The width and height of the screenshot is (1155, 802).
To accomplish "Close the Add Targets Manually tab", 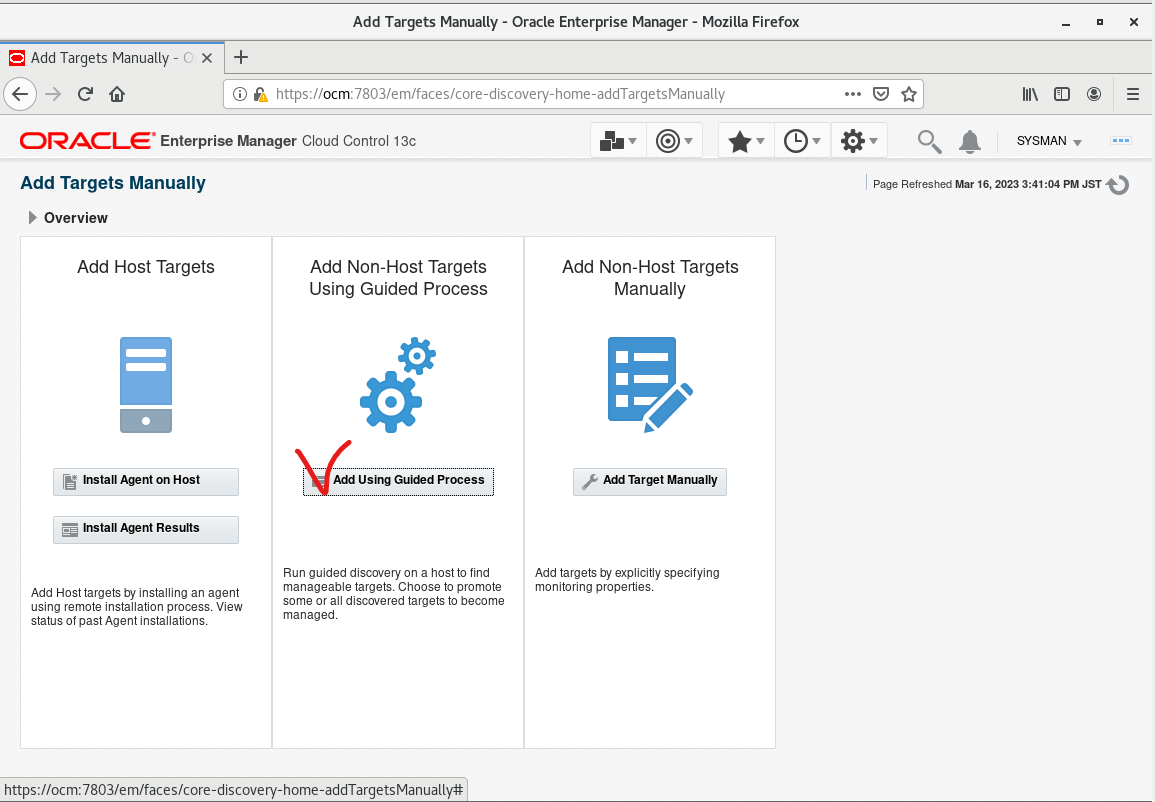I will (x=207, y=57).
